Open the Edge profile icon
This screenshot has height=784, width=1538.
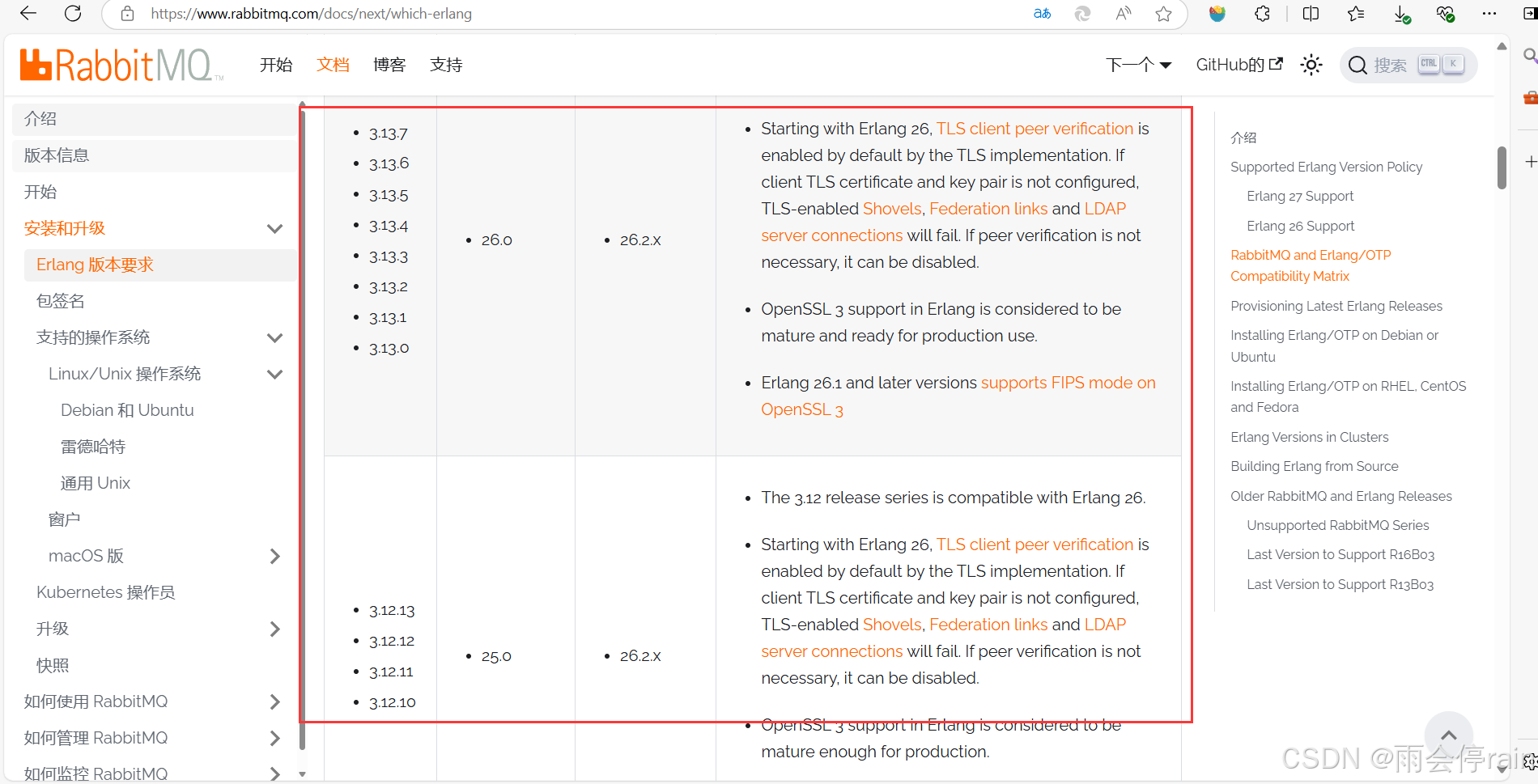coord(1217,14)
